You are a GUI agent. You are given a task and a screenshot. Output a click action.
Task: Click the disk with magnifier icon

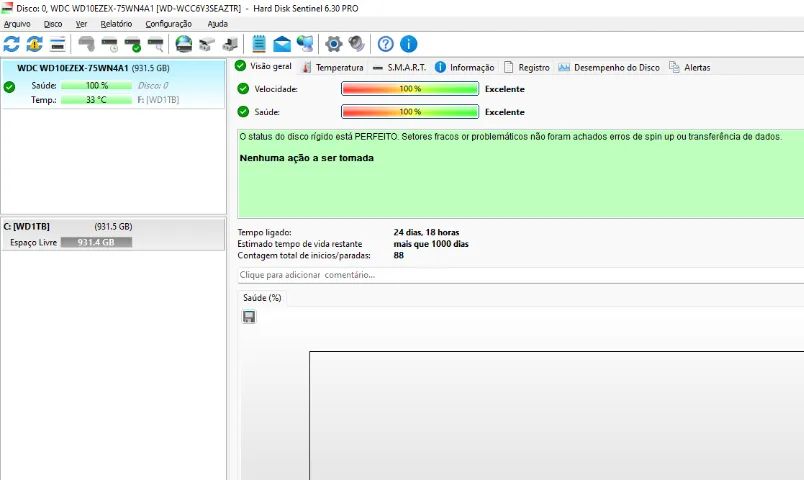click(156, 45)
